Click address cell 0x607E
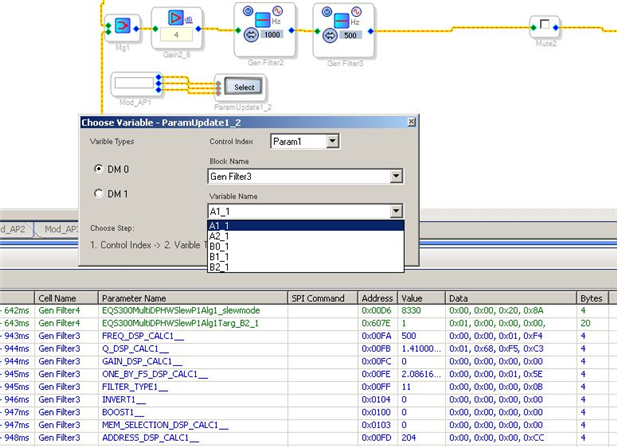This screenshot has width=617, height=447. (x=376, y=323)
